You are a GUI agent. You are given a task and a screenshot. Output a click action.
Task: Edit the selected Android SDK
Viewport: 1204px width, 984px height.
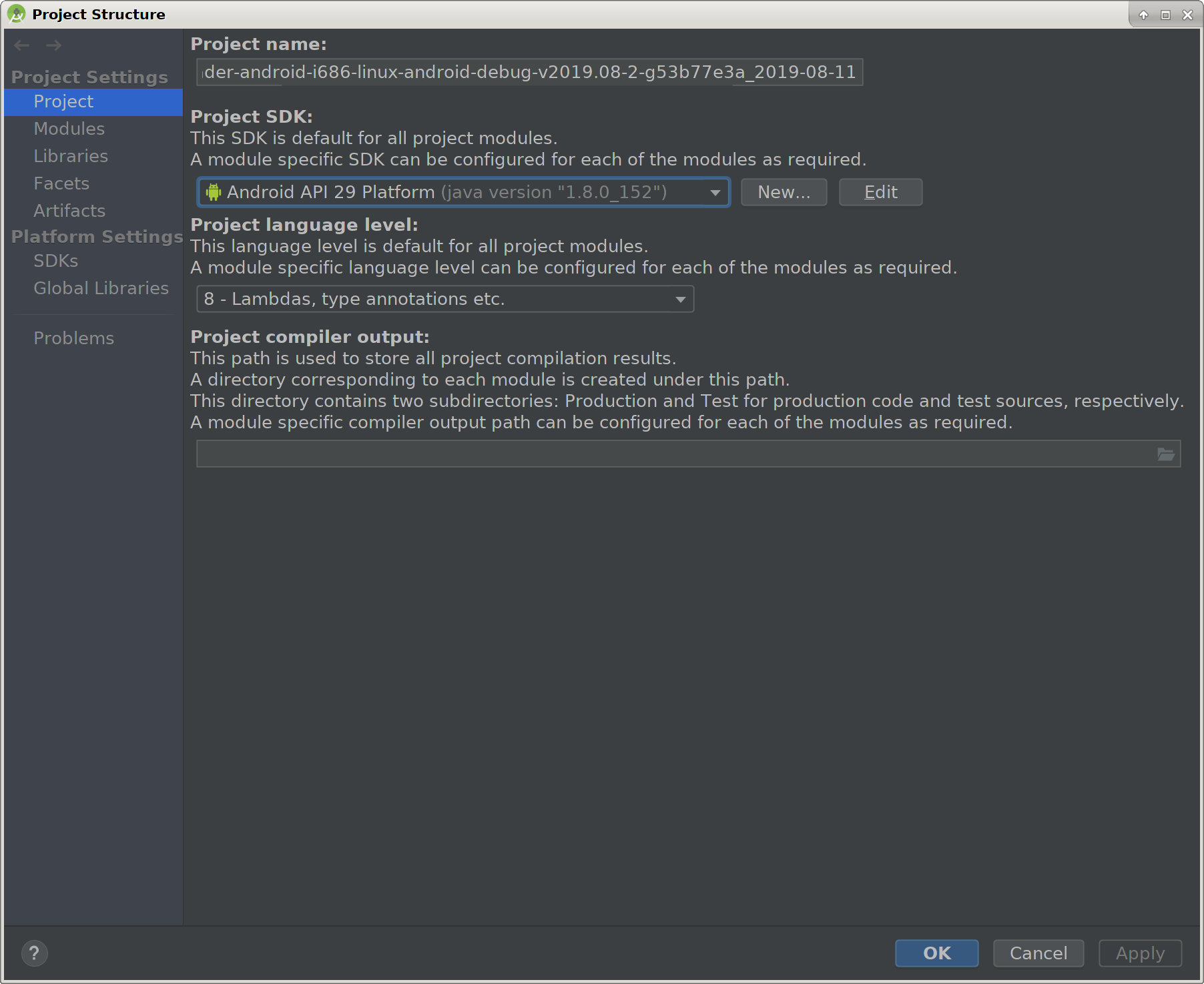point(880,192)
